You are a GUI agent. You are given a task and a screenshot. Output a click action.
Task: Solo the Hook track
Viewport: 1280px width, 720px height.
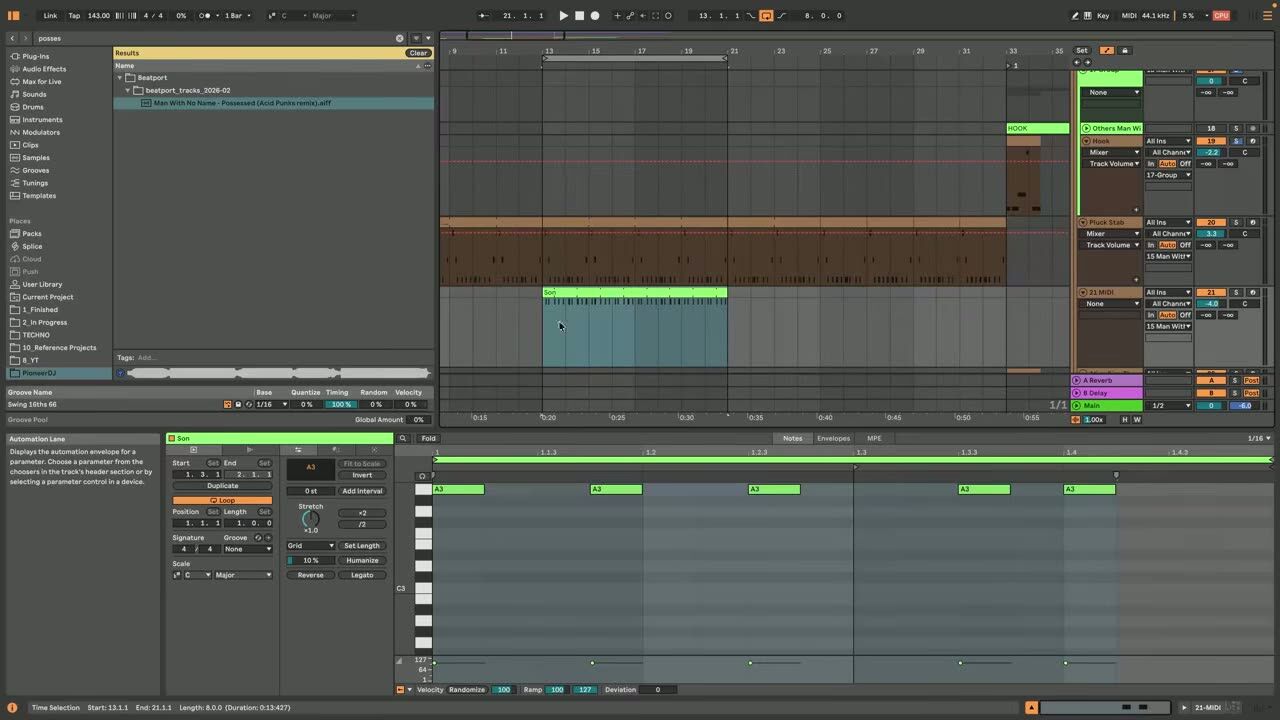[x=1235, y=141]
